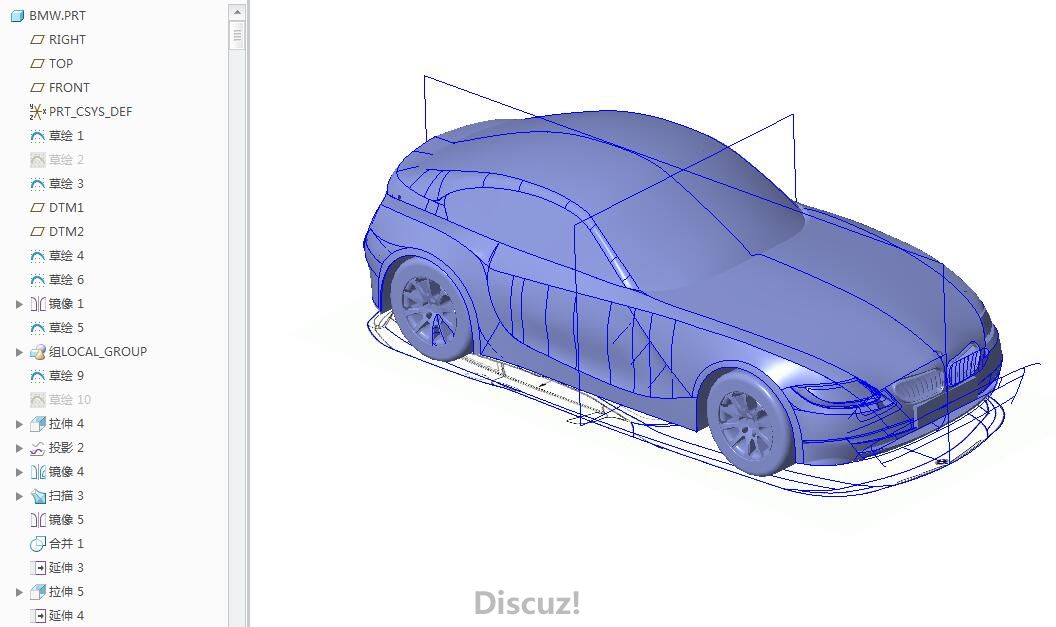
Task: Click the 草绘 6 sketch icon
Action: click(x=38, y=279)
